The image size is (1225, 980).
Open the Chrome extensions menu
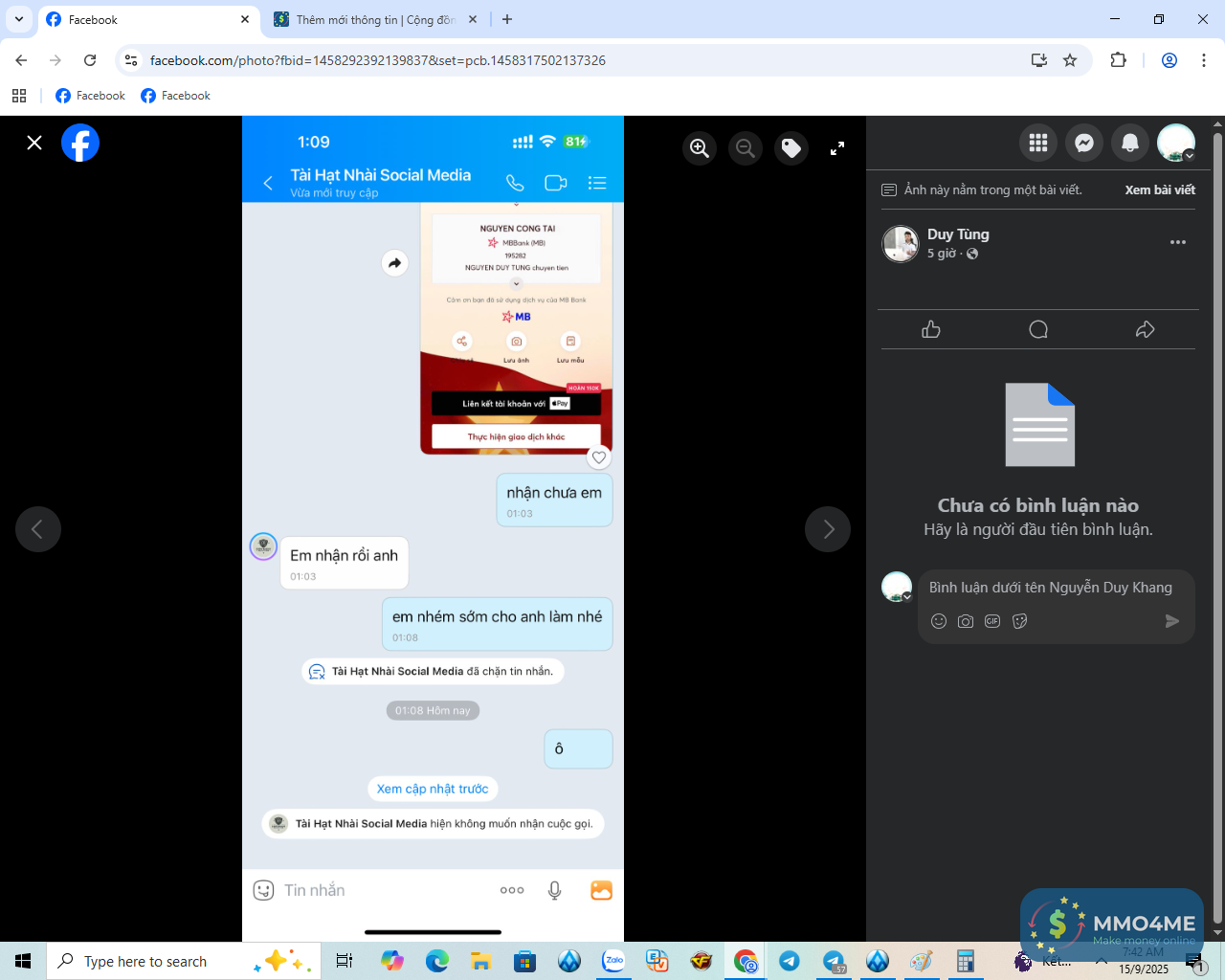tap(1118, 60)
